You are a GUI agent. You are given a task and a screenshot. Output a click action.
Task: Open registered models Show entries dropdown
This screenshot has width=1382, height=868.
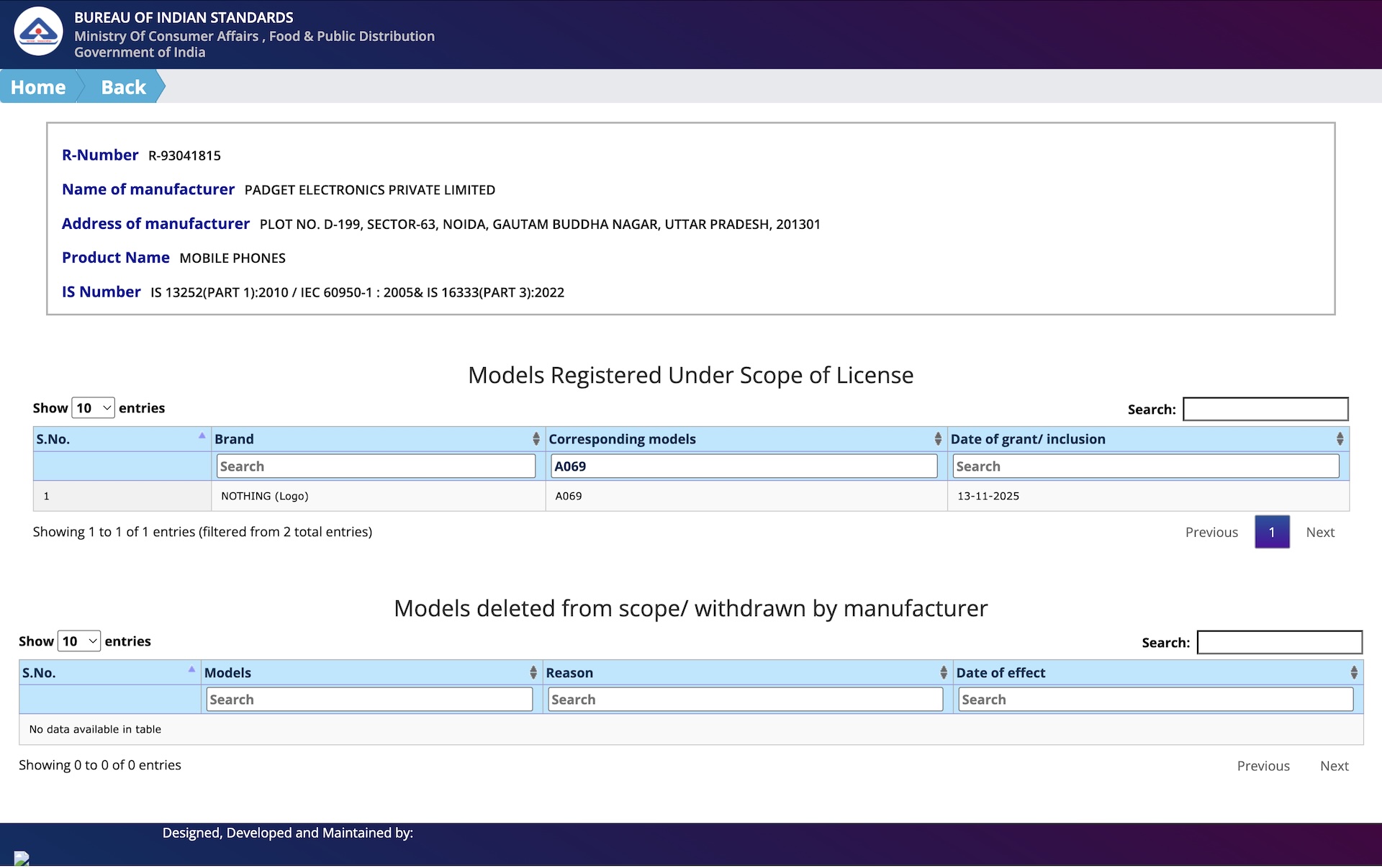point(93,408)
